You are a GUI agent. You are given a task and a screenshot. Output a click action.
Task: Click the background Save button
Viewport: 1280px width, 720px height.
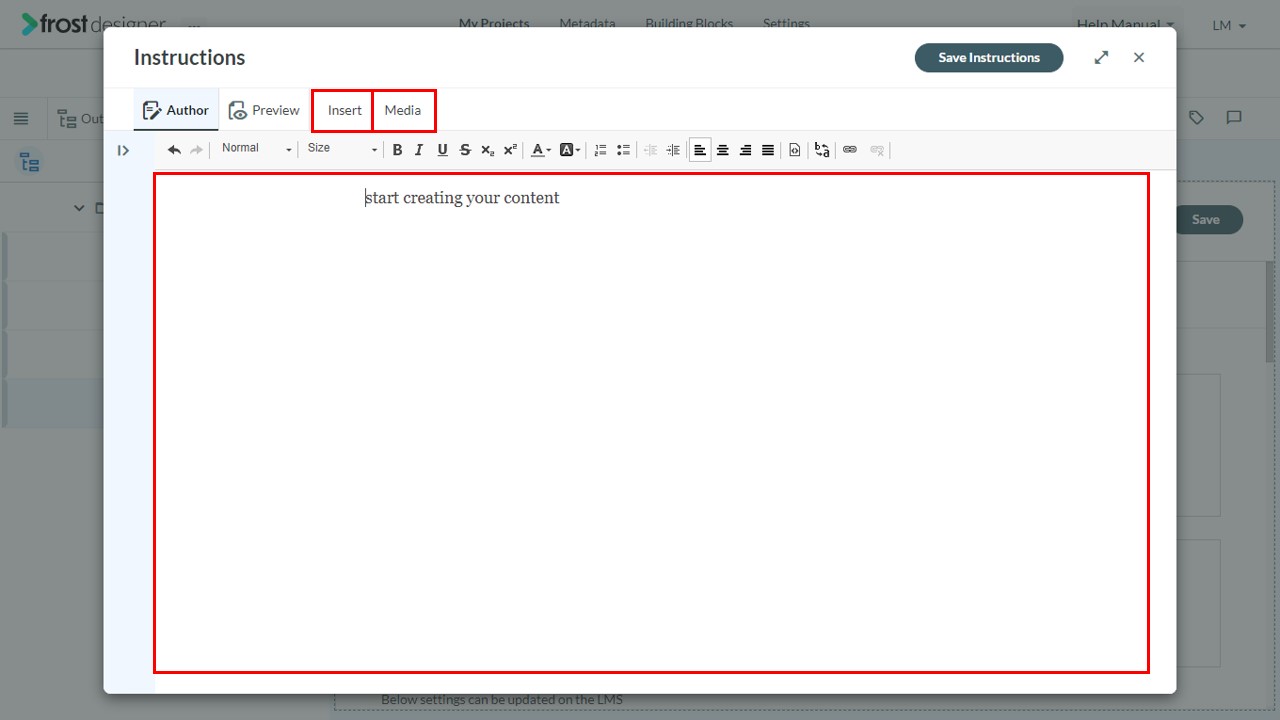1205,220
